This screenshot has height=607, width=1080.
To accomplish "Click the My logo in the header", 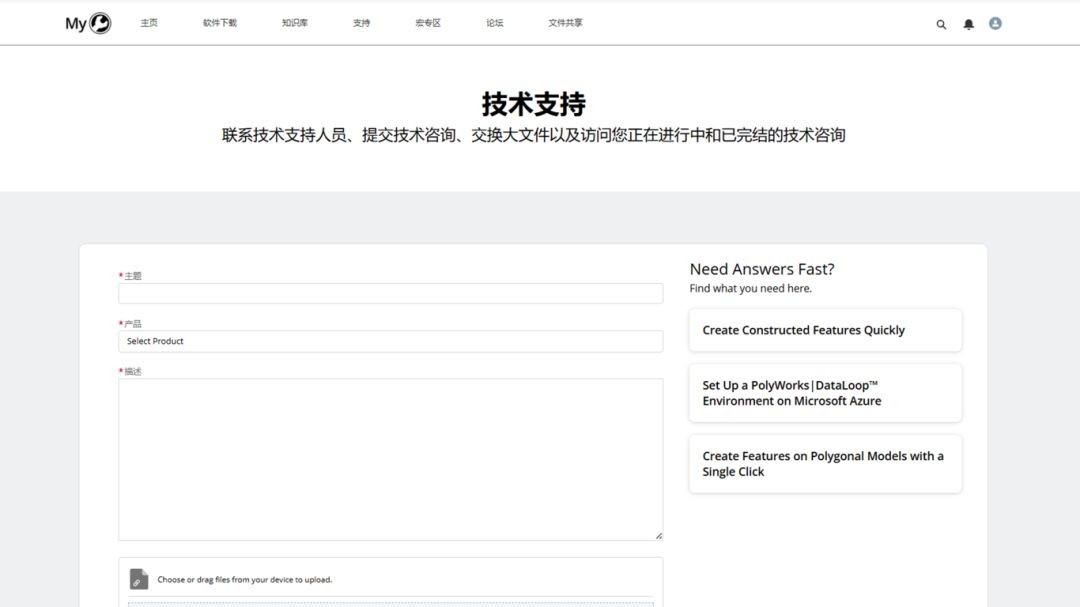I will point(88,23).
